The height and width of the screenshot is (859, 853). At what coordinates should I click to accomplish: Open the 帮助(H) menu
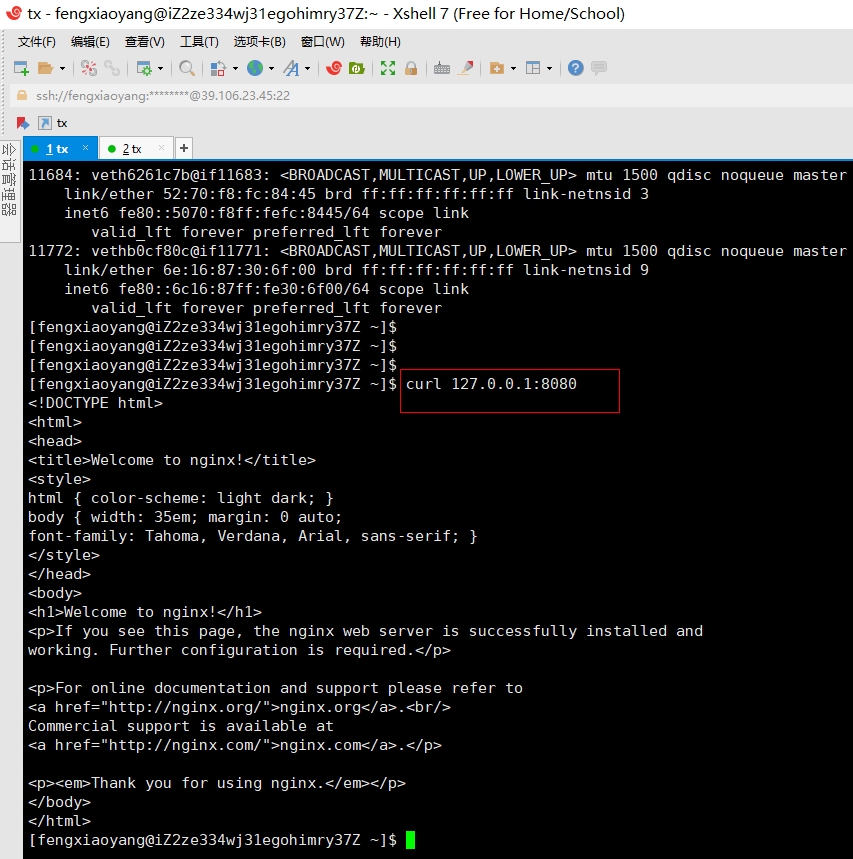[380, 42]
